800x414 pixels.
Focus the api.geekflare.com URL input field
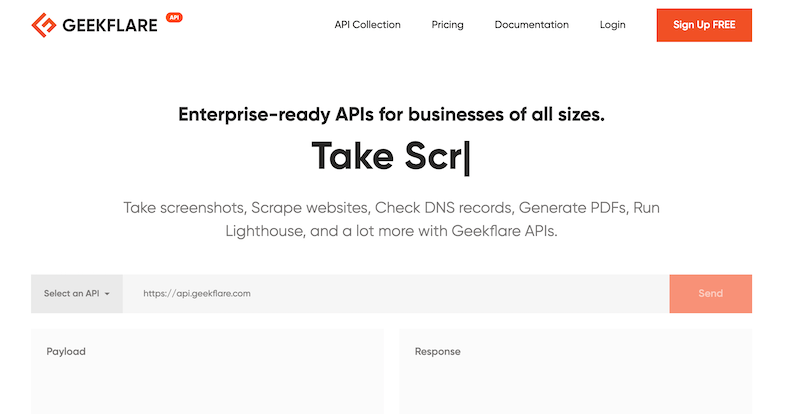tap(395, 294)
